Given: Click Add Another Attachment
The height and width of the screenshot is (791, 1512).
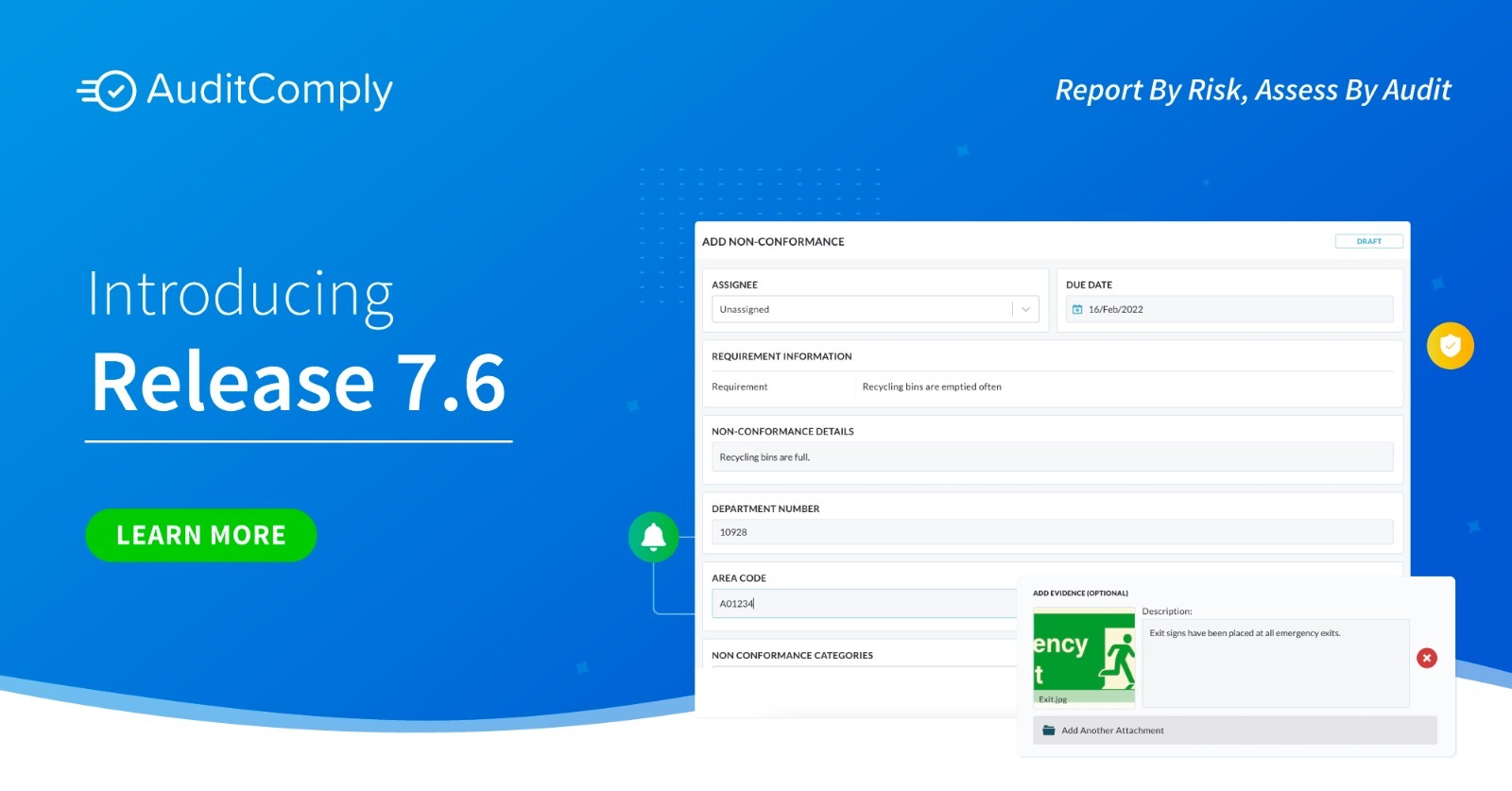Looking at the screenshot, I should pyautogui.click(x=1234, y=731).
